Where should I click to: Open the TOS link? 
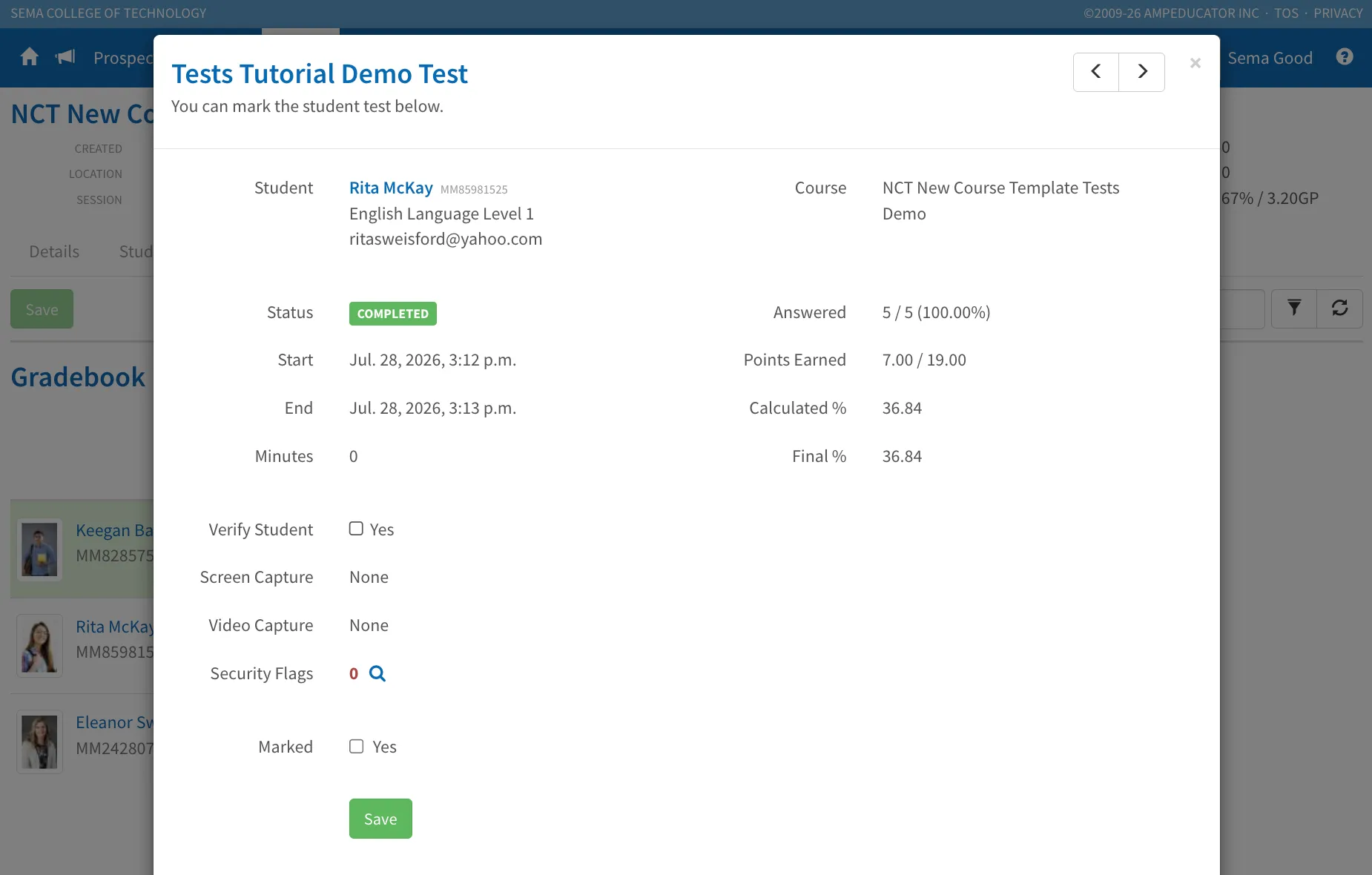tap(1286, 13)
